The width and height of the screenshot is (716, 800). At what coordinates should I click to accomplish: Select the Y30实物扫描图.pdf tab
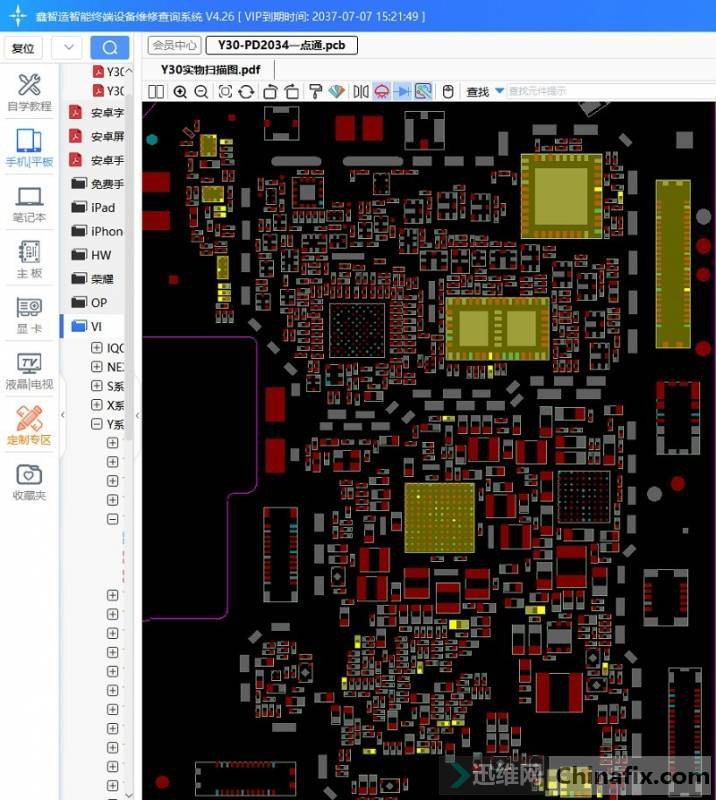point(210,69)
